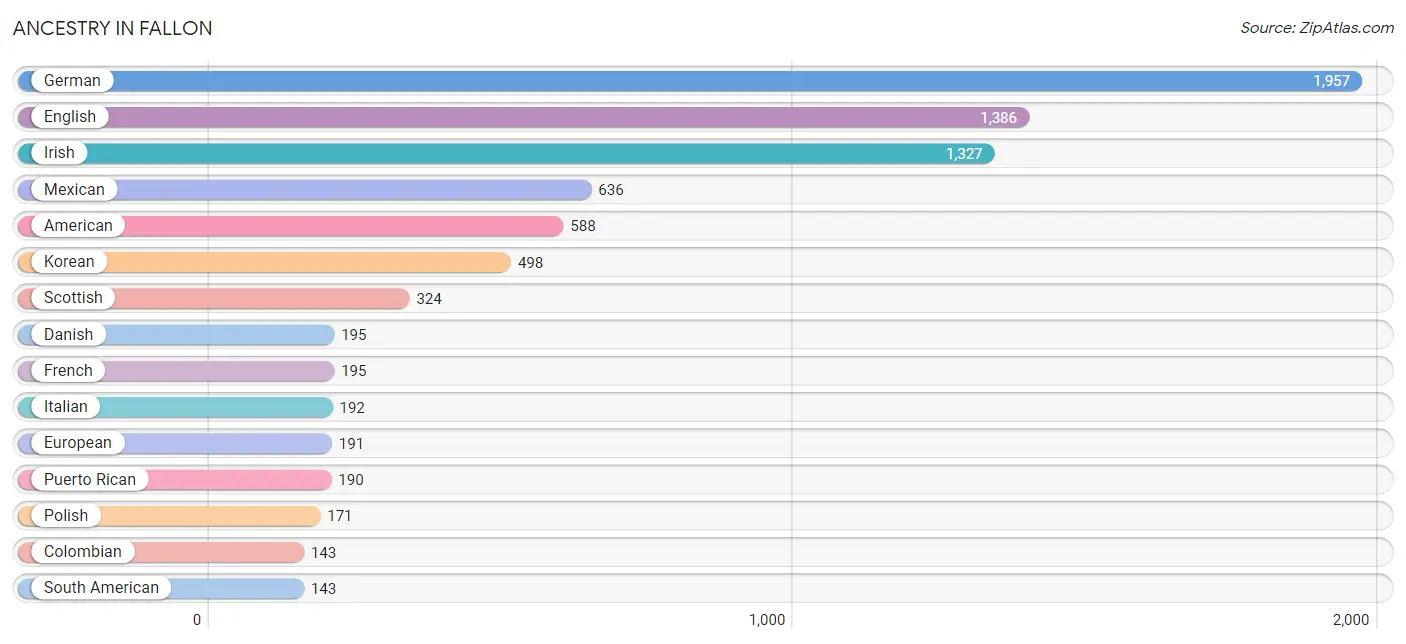
Task: Click the Puerto Rican bar label
Action: coord(90,479)
